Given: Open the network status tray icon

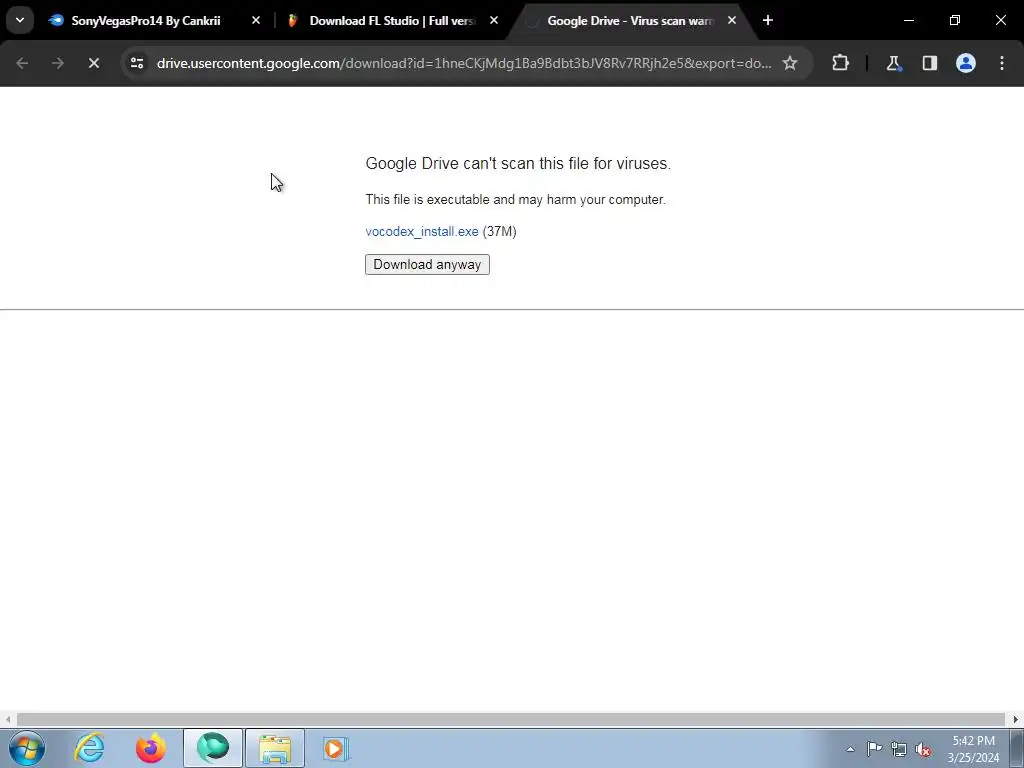Looking at the screenshot, I should coord(899,749).
